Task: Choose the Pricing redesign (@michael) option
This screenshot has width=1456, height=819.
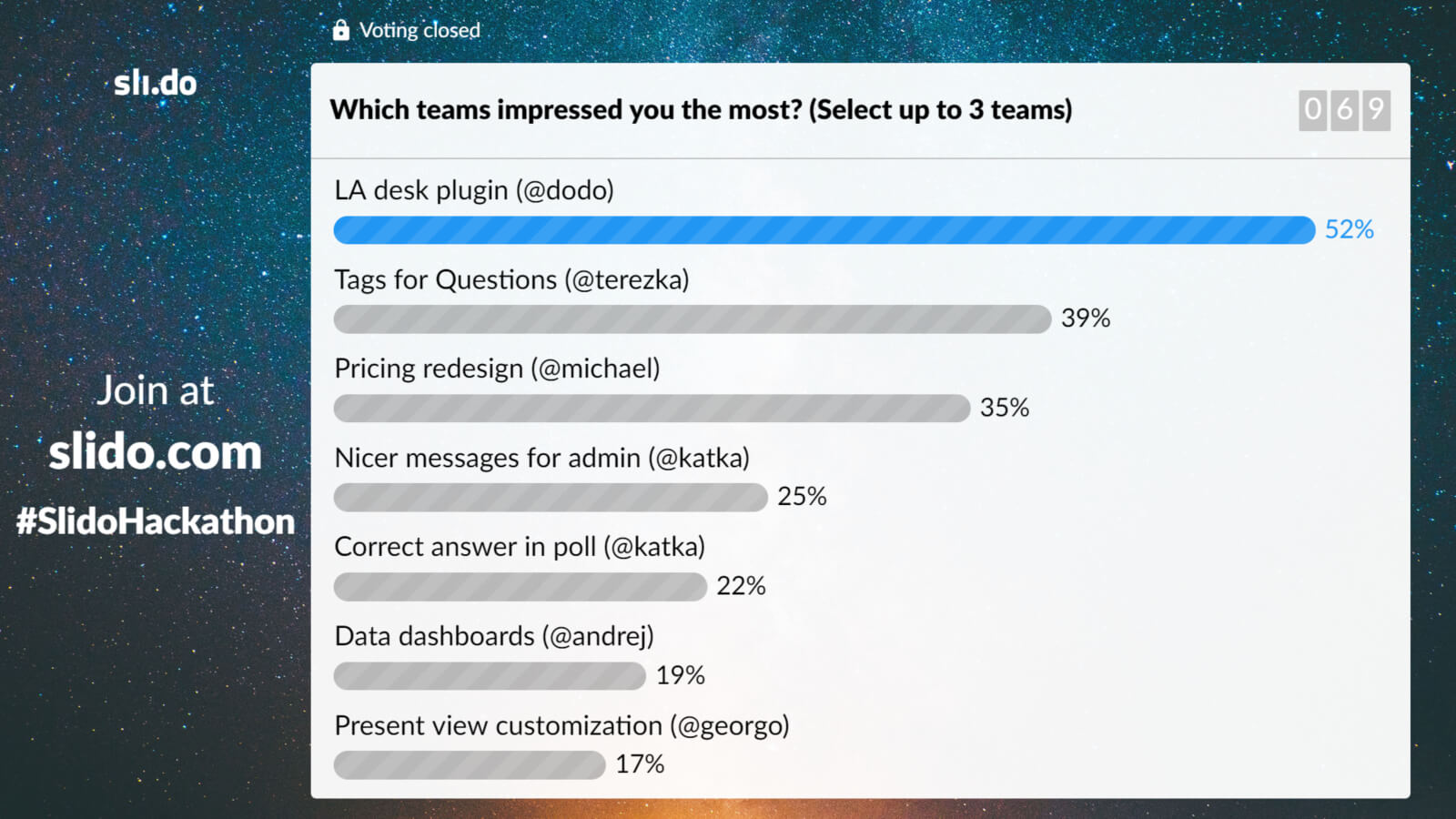Action: point(497,369)
